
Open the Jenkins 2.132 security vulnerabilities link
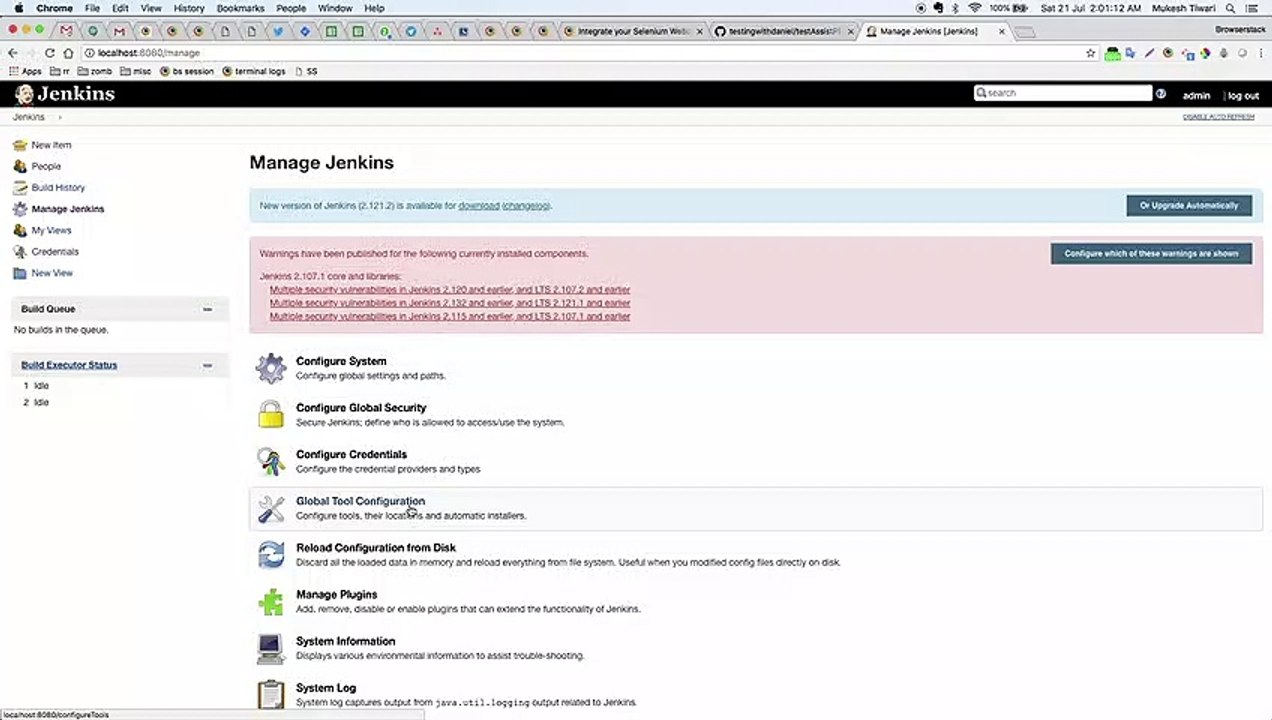(450, 303)
